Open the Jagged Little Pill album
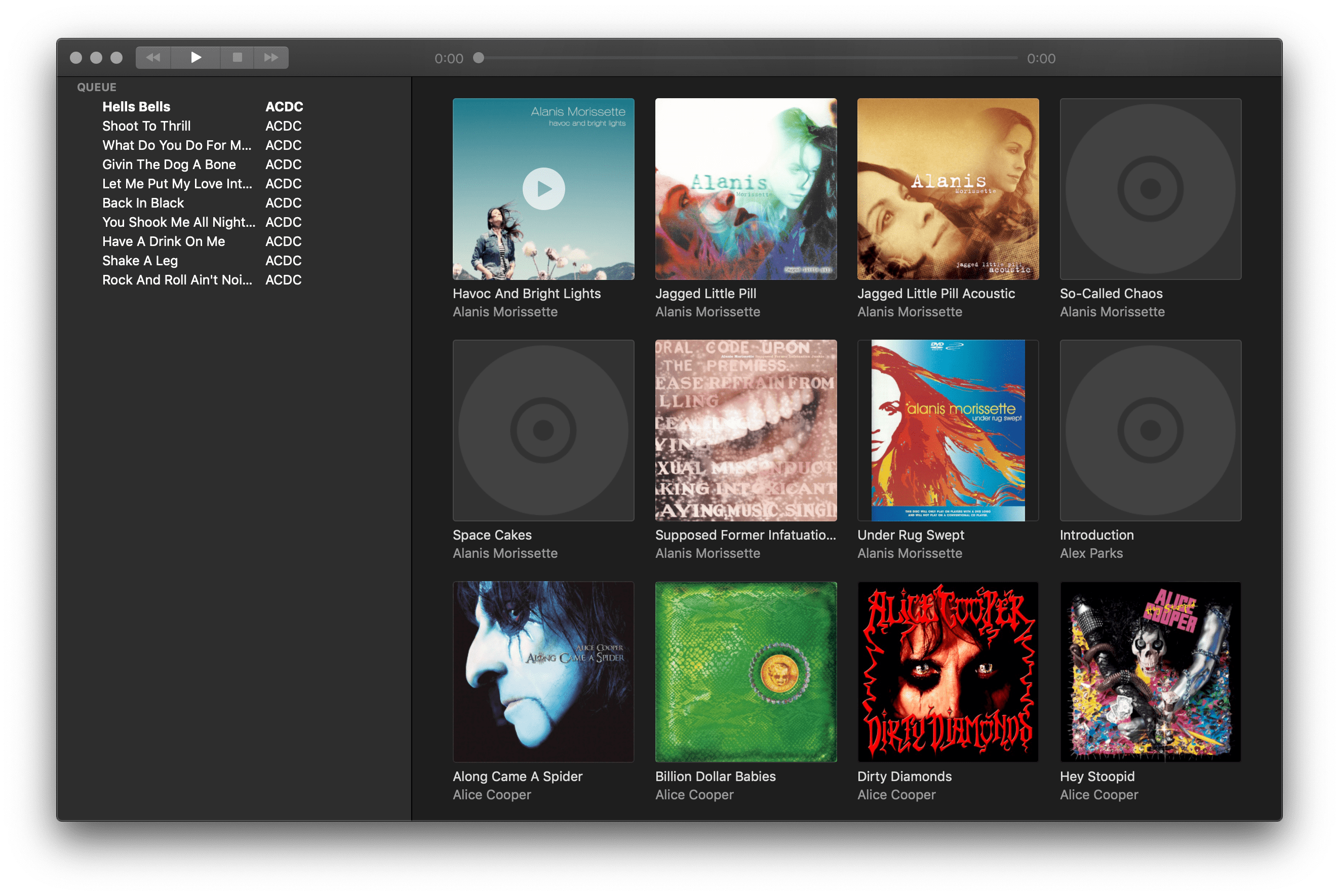 pos(745,189)
